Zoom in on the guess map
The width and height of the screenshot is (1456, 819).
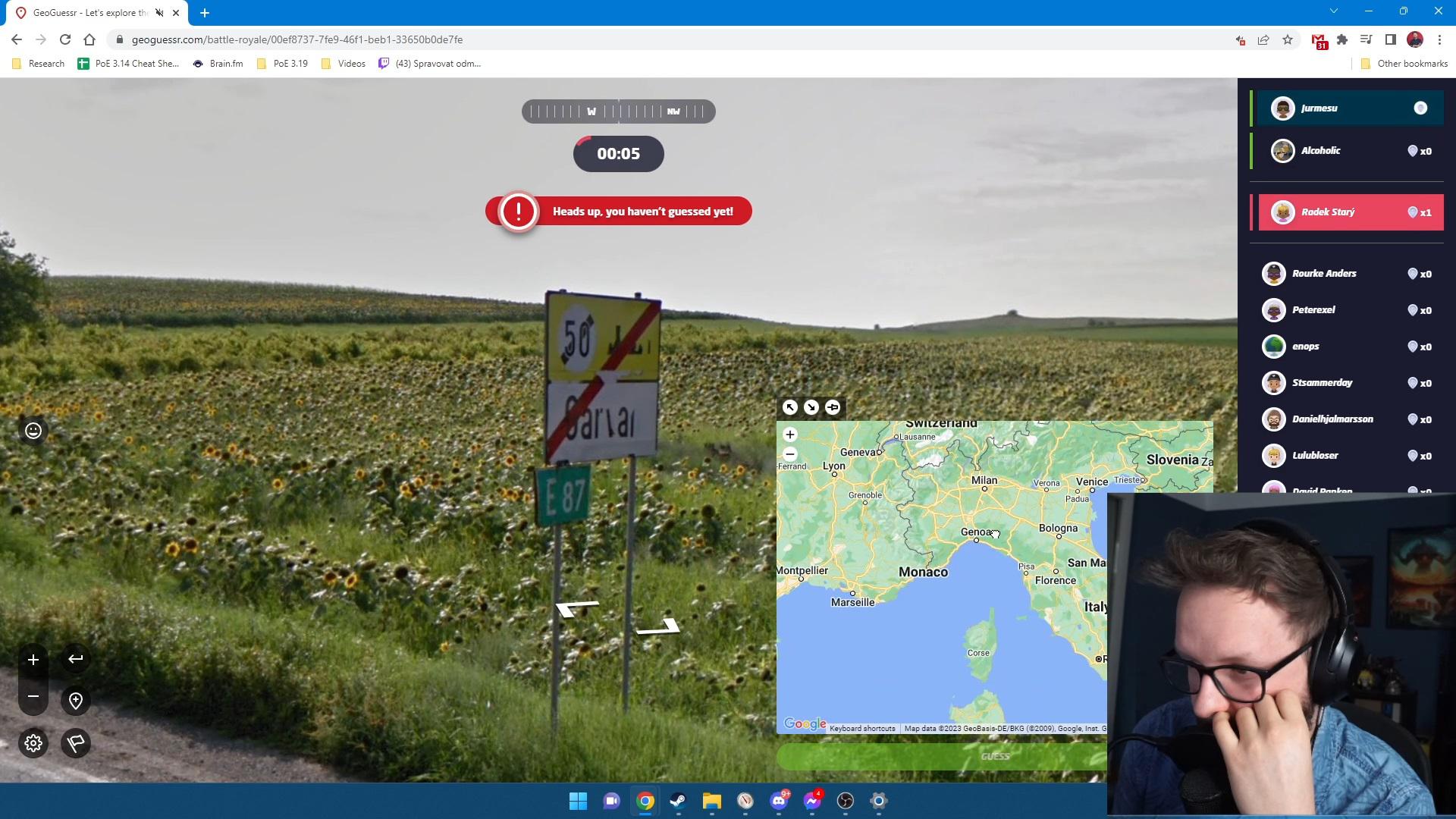click(x=790, y=435)
